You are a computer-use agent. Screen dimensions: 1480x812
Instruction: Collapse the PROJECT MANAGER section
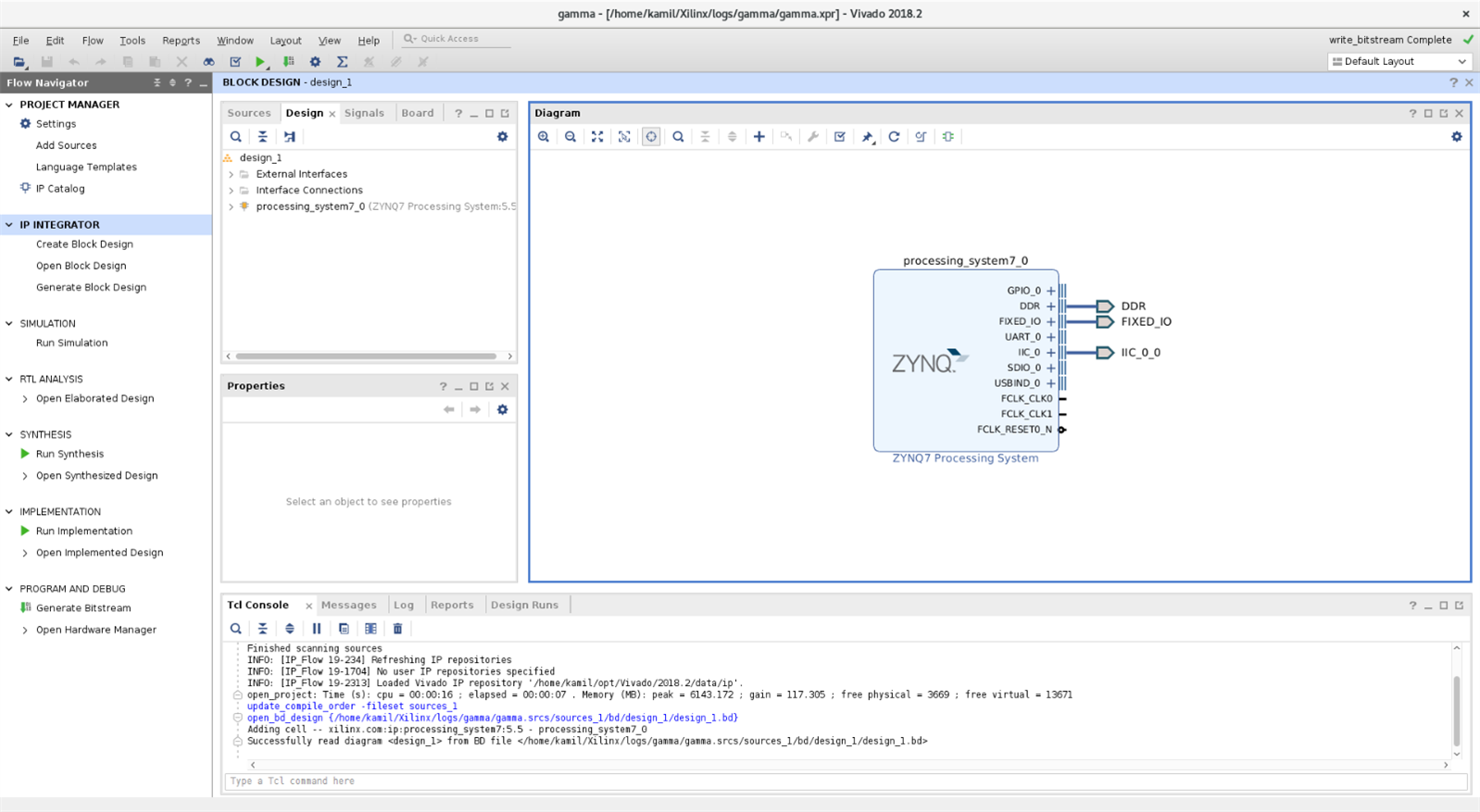pos(9,105)
